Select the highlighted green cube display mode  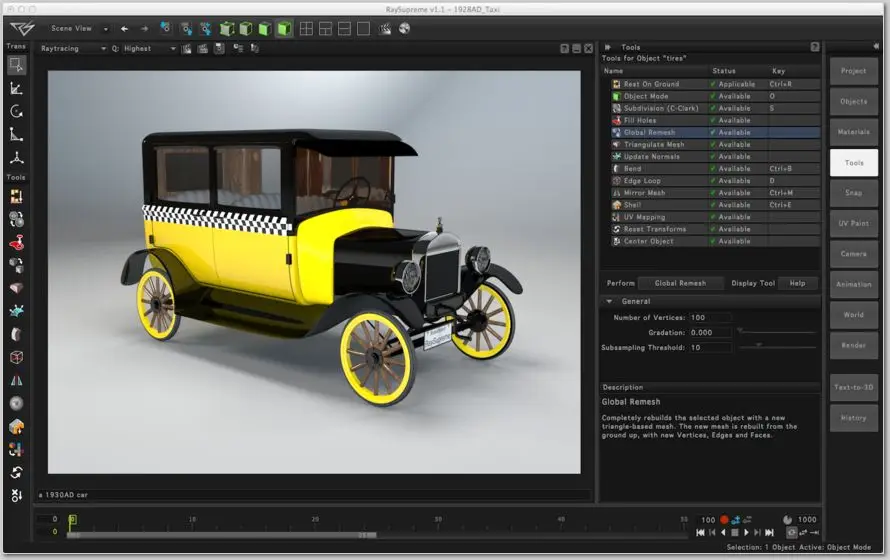click(x=284, y=28)
